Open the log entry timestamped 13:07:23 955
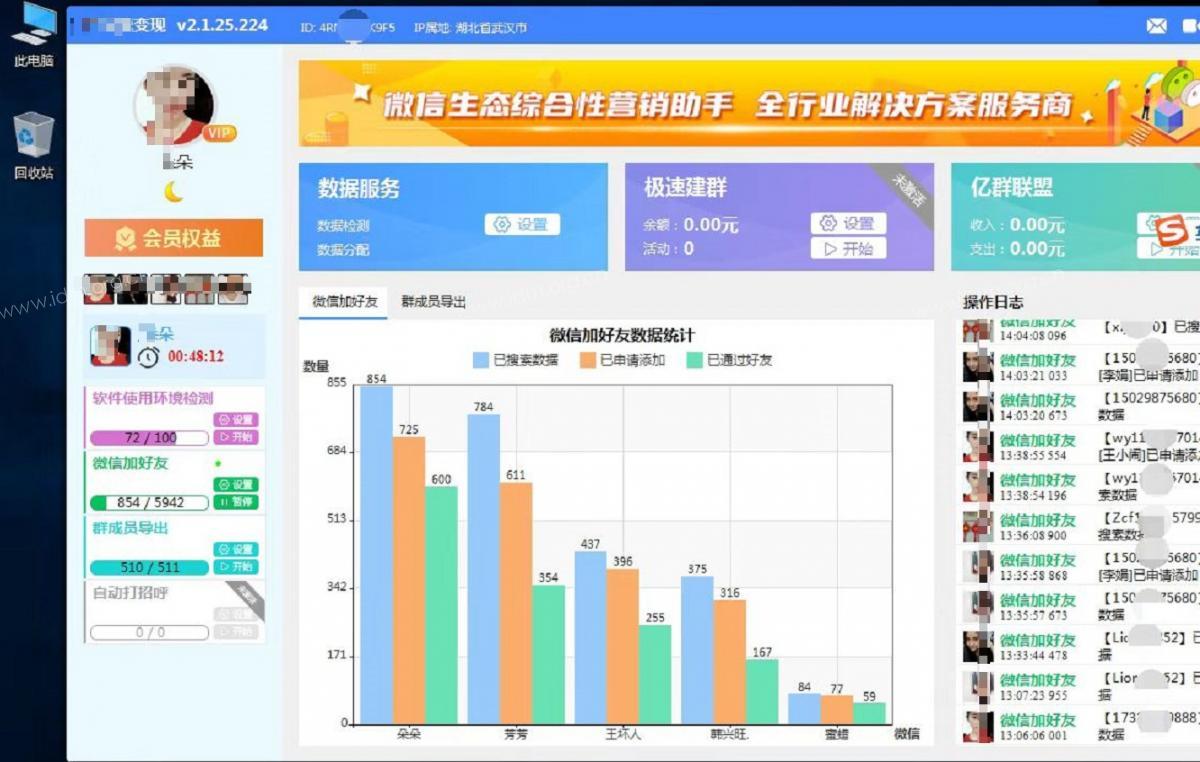The width and height of the screenshot is (1200, 762). coord(1080,687)
